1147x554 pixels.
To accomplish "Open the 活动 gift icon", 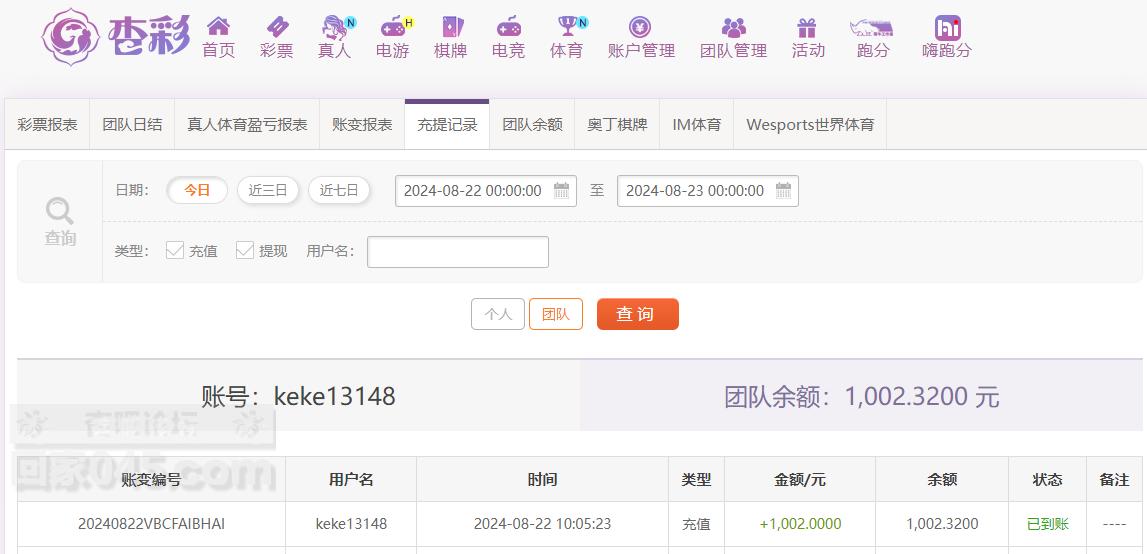I will [806, 28].
